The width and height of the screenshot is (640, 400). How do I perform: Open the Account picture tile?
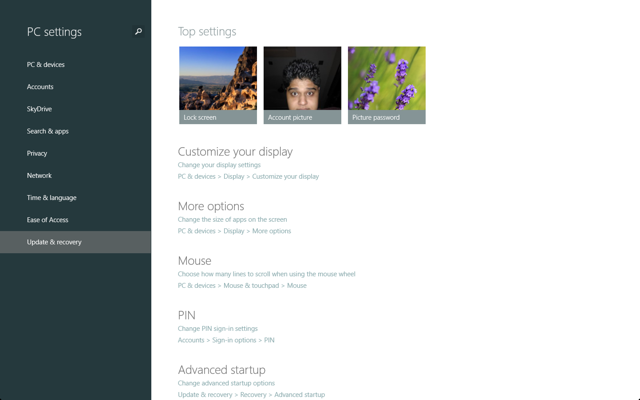303,85
